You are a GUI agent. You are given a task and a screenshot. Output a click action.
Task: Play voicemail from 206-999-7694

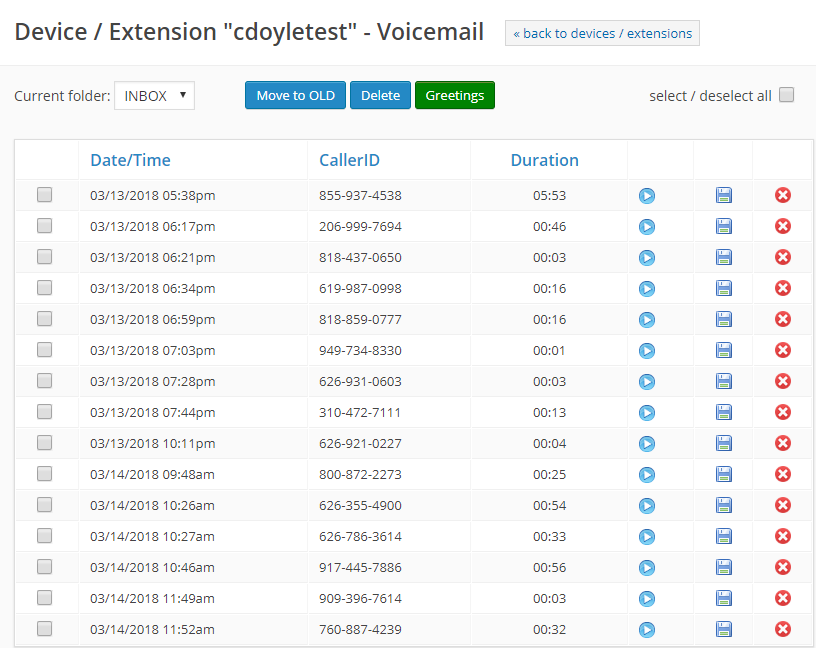click(x=646, y=227)
